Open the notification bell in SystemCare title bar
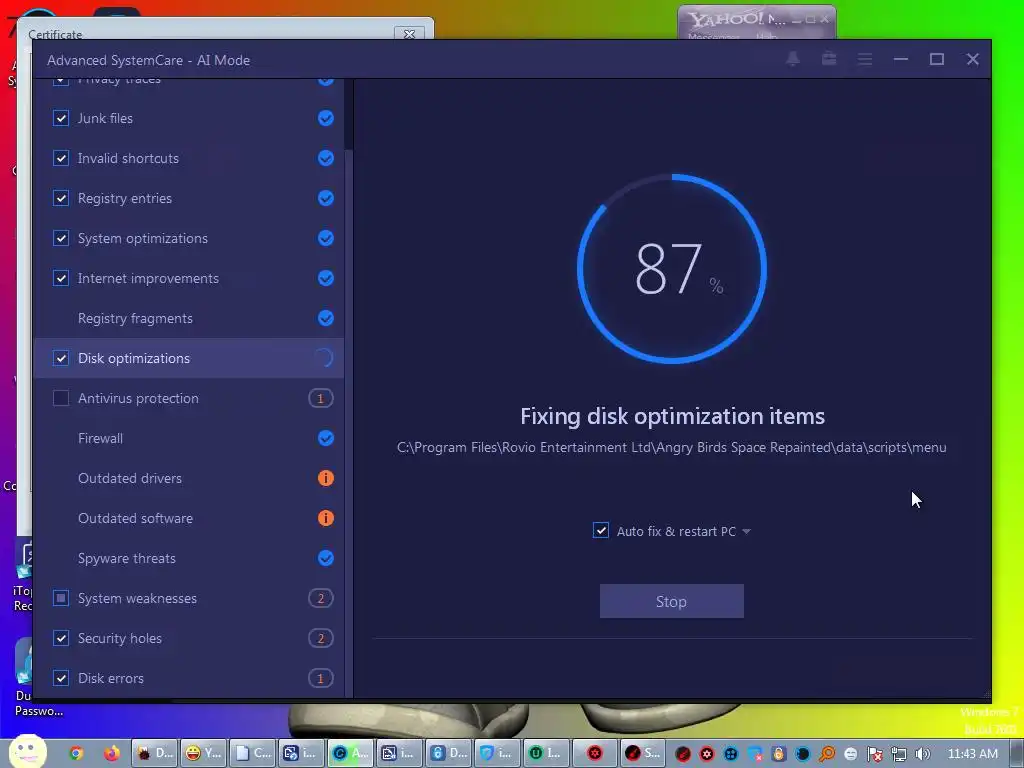Viewport: 1024px width, 768px height. click(x=793, y=59)
